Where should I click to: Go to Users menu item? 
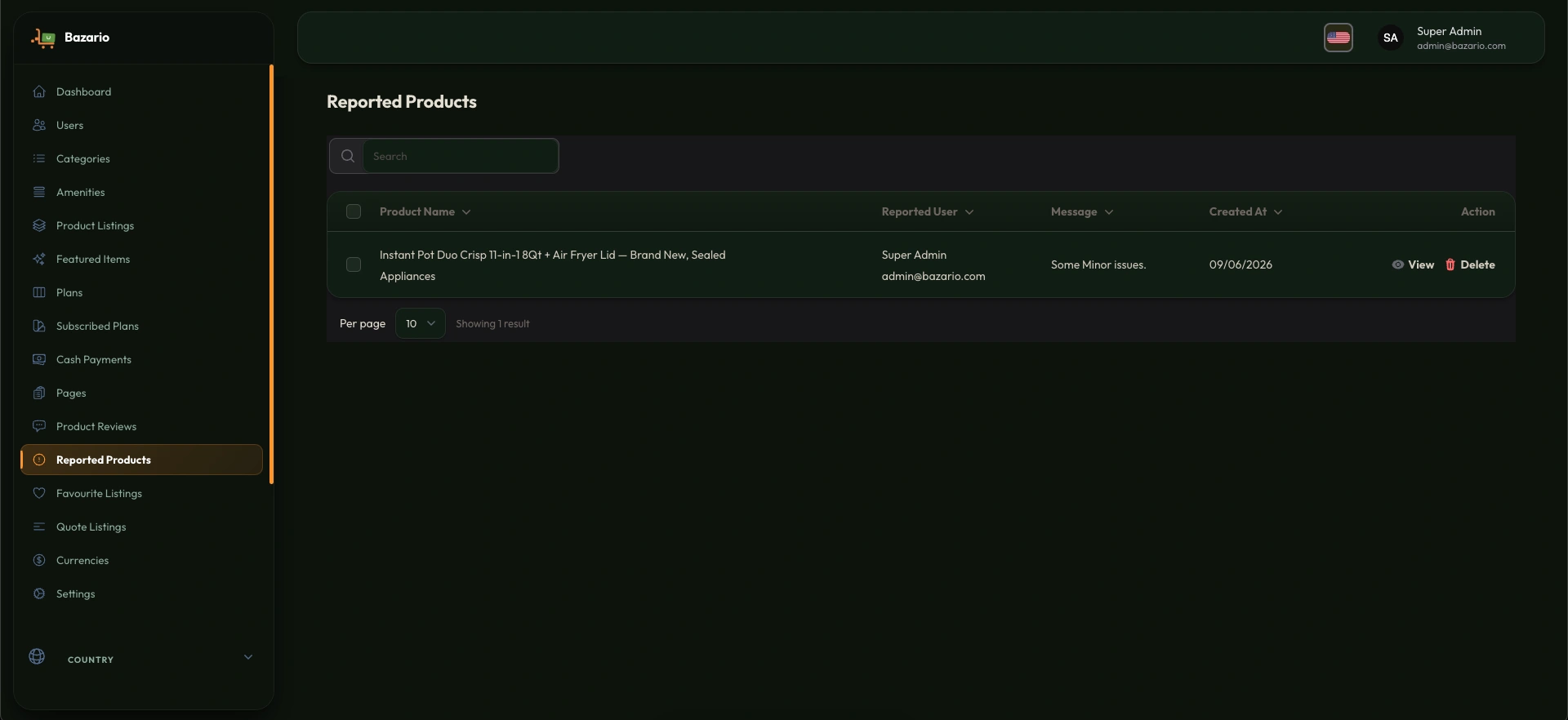click(x=142, y=125)
